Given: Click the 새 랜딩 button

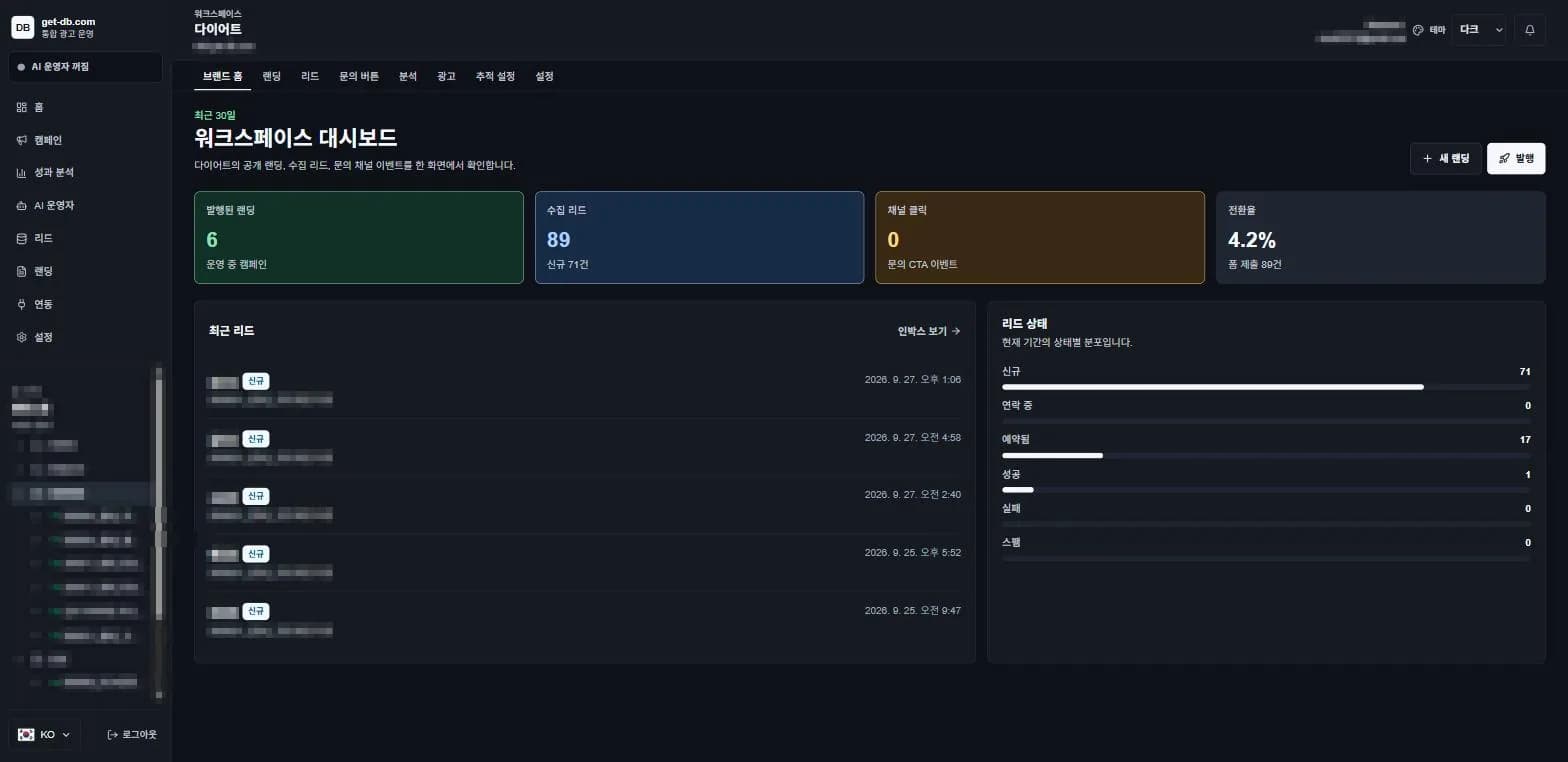Looking at the screenshot, I should [x=1445, y=158].
